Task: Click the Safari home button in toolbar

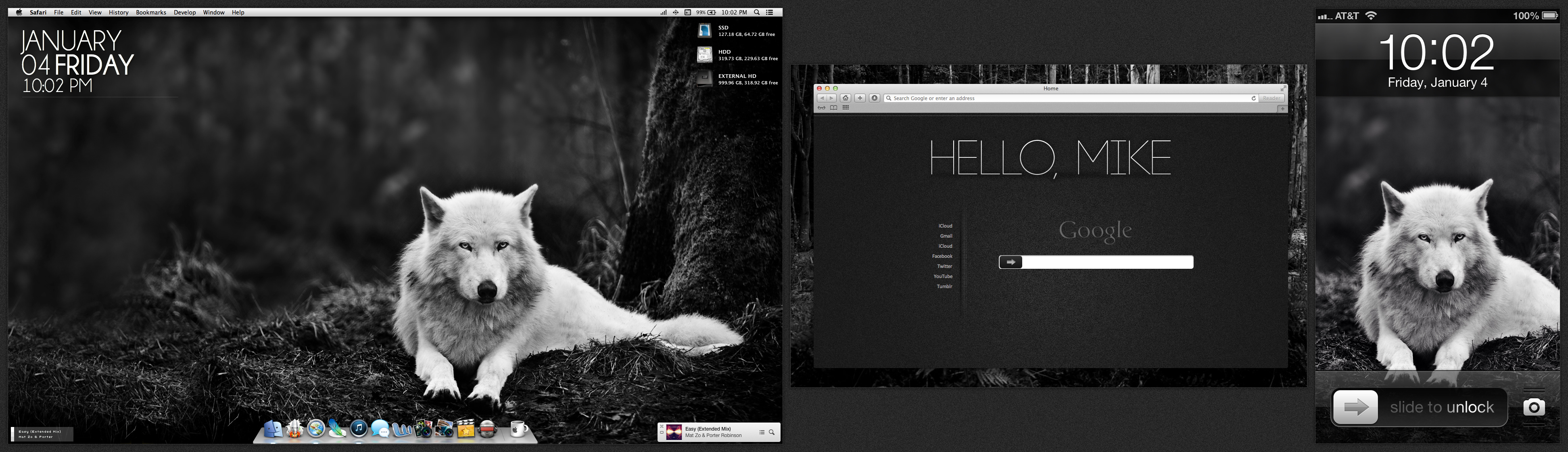Action: [x=846, y=98]
